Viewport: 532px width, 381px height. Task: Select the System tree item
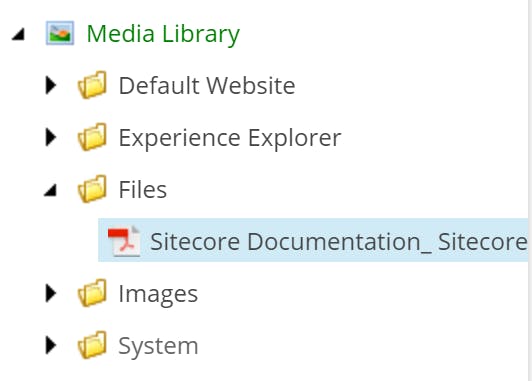(158, 346)
